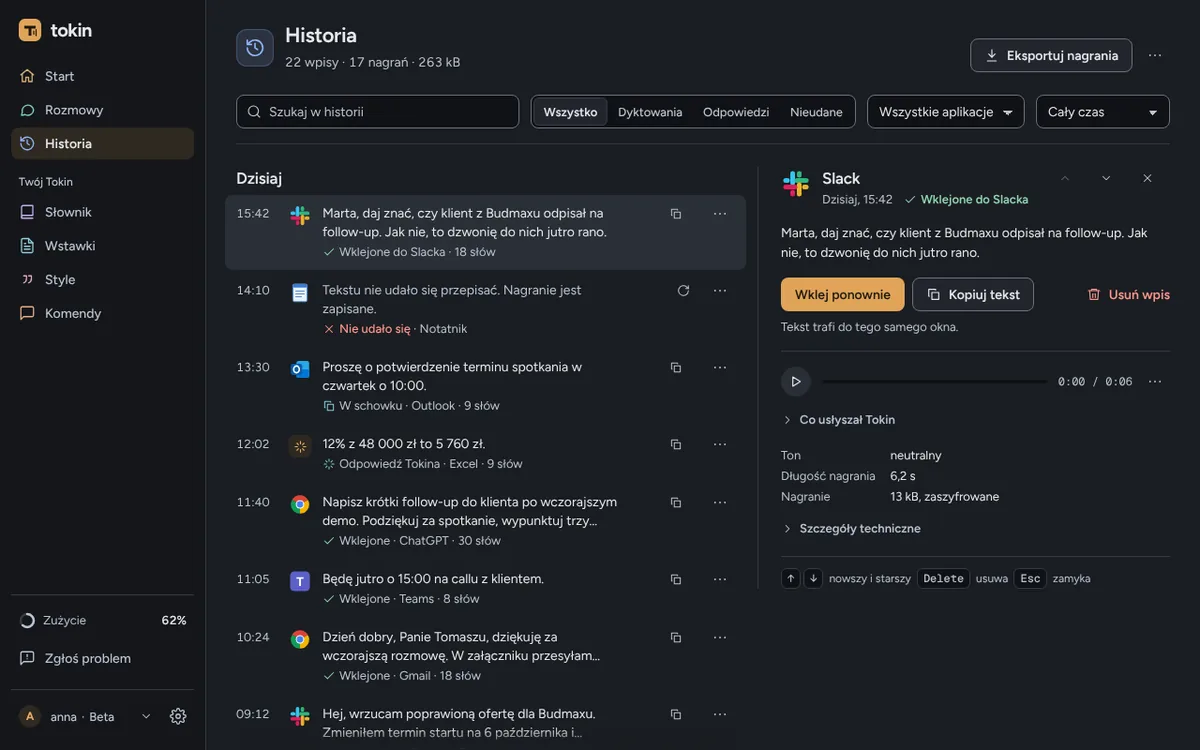Copy the 13:30 Outlook entry text icon

click(x=676, y=367)
